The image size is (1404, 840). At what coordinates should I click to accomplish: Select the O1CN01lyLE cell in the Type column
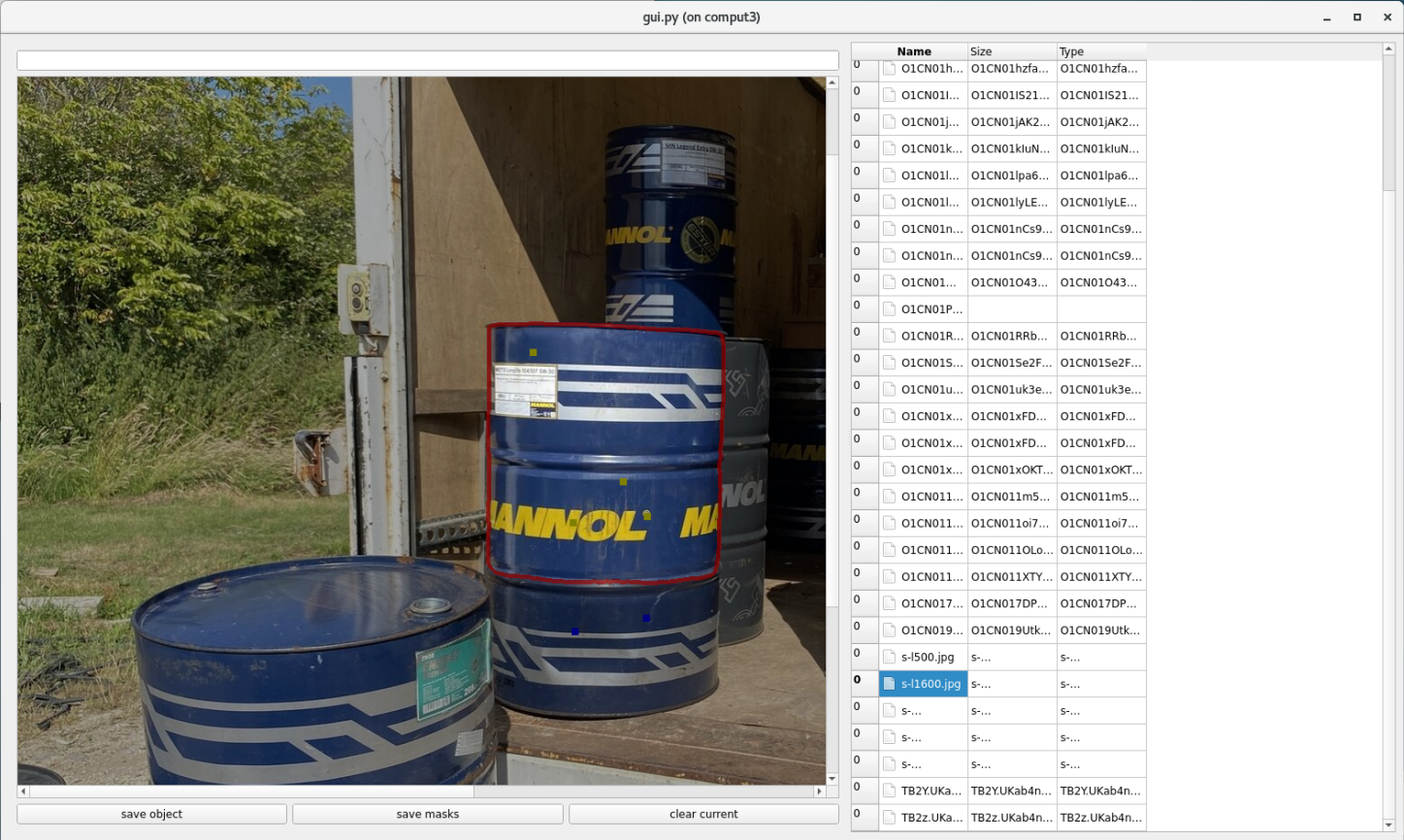1101,203
